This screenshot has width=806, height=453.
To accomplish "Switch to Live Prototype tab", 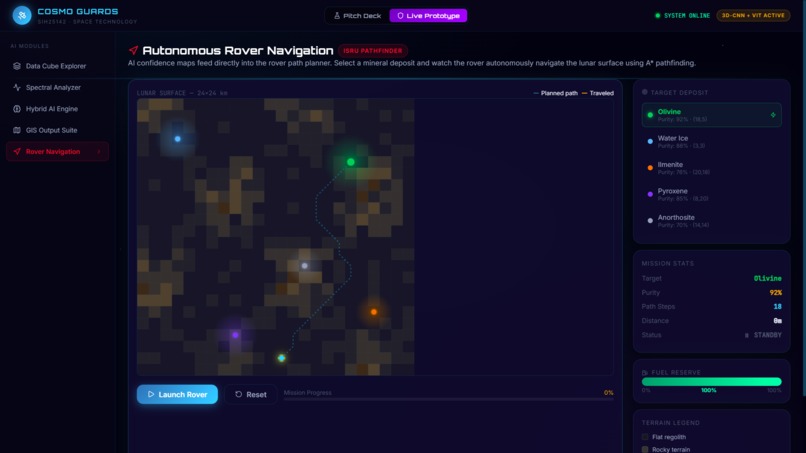I will pos(428,16).
